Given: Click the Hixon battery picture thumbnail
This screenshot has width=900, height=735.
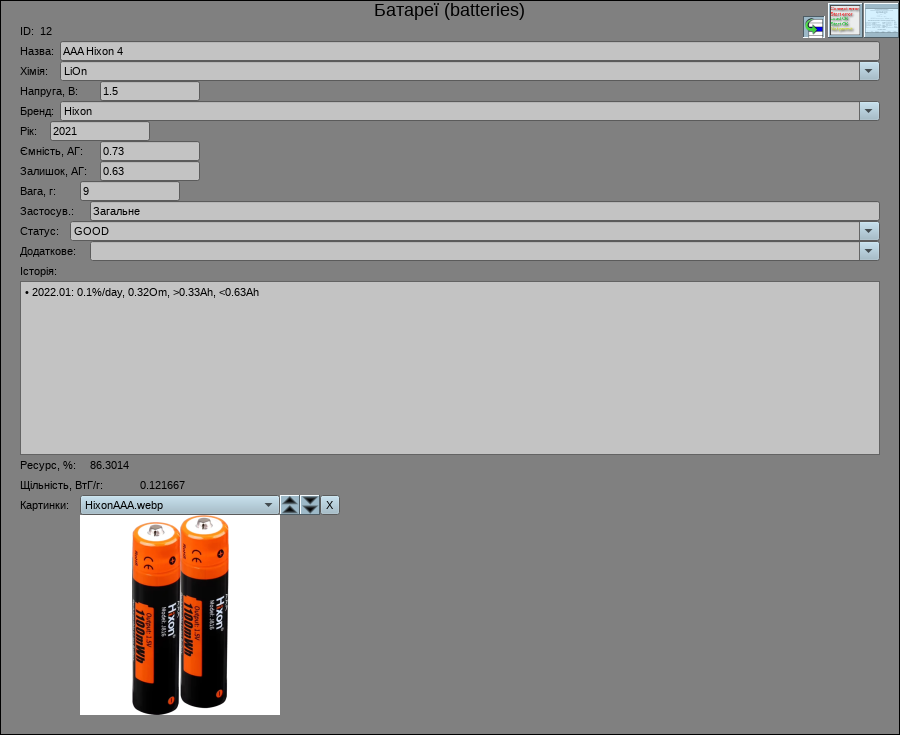Looking at the screenshot, I should point(180,615).
